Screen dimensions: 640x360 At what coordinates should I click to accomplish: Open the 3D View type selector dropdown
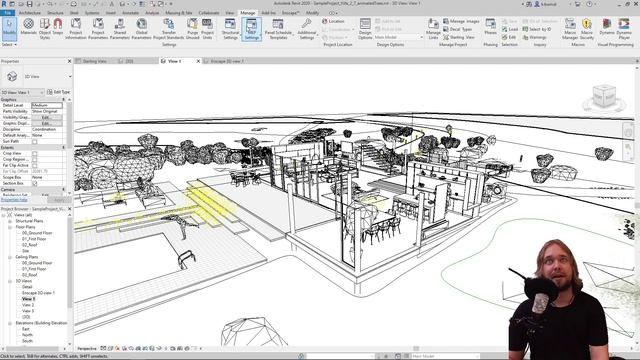point(70,77)
